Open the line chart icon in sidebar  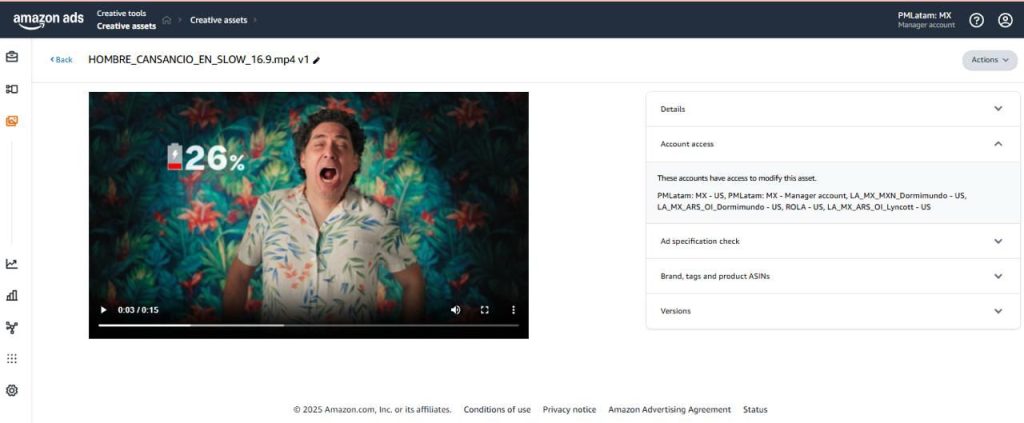pos(12,264)
